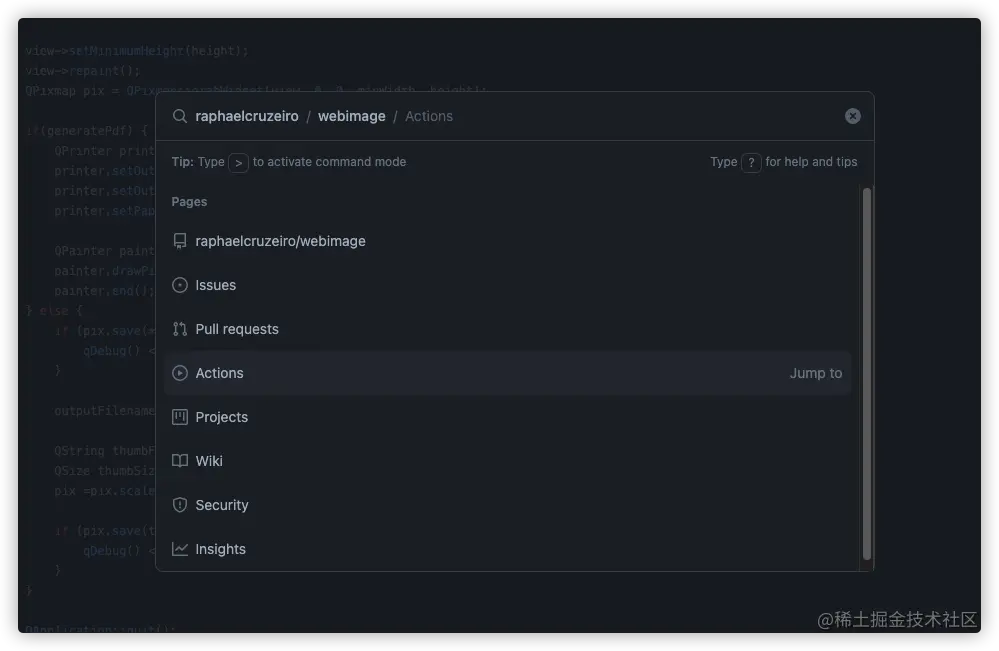Click the Actions play icon
Image resolution: width=999 pixels, height=651 pixels.
[180, 373]
